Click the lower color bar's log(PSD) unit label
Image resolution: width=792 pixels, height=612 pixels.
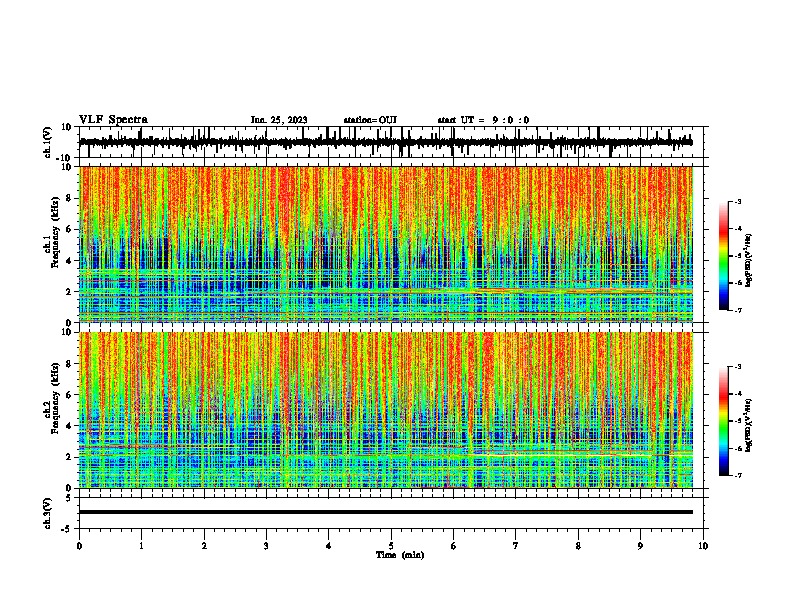tap(749, 425)
